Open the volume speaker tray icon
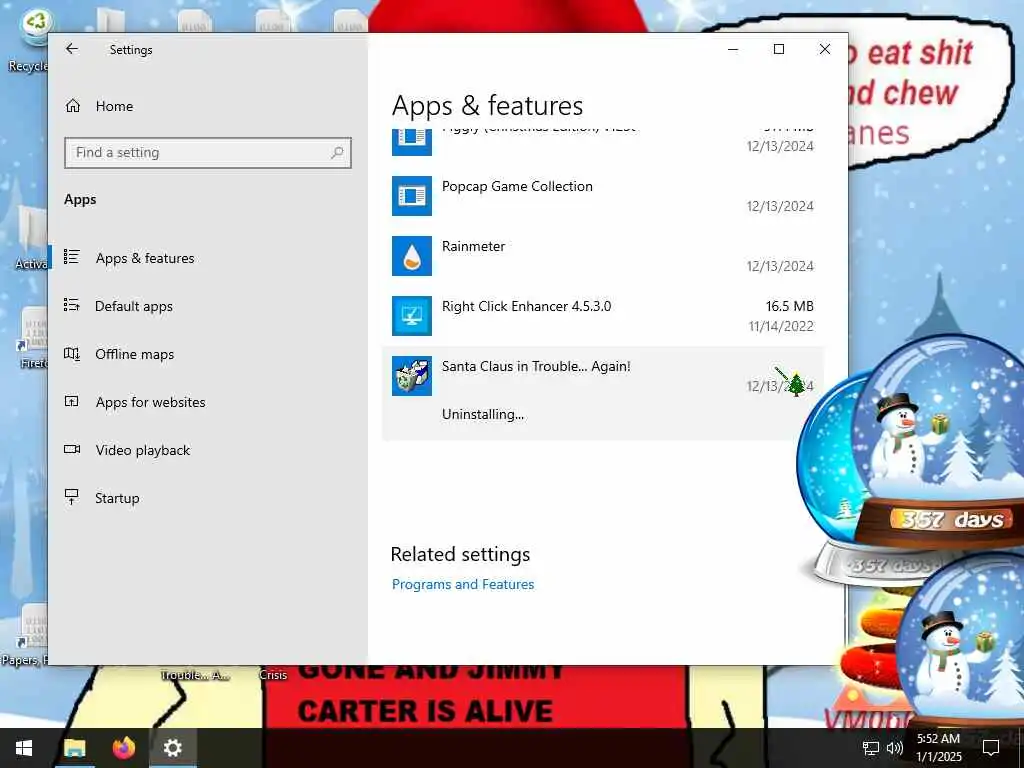This screenshot has width=1024, height=768. (x=895, y=748)
